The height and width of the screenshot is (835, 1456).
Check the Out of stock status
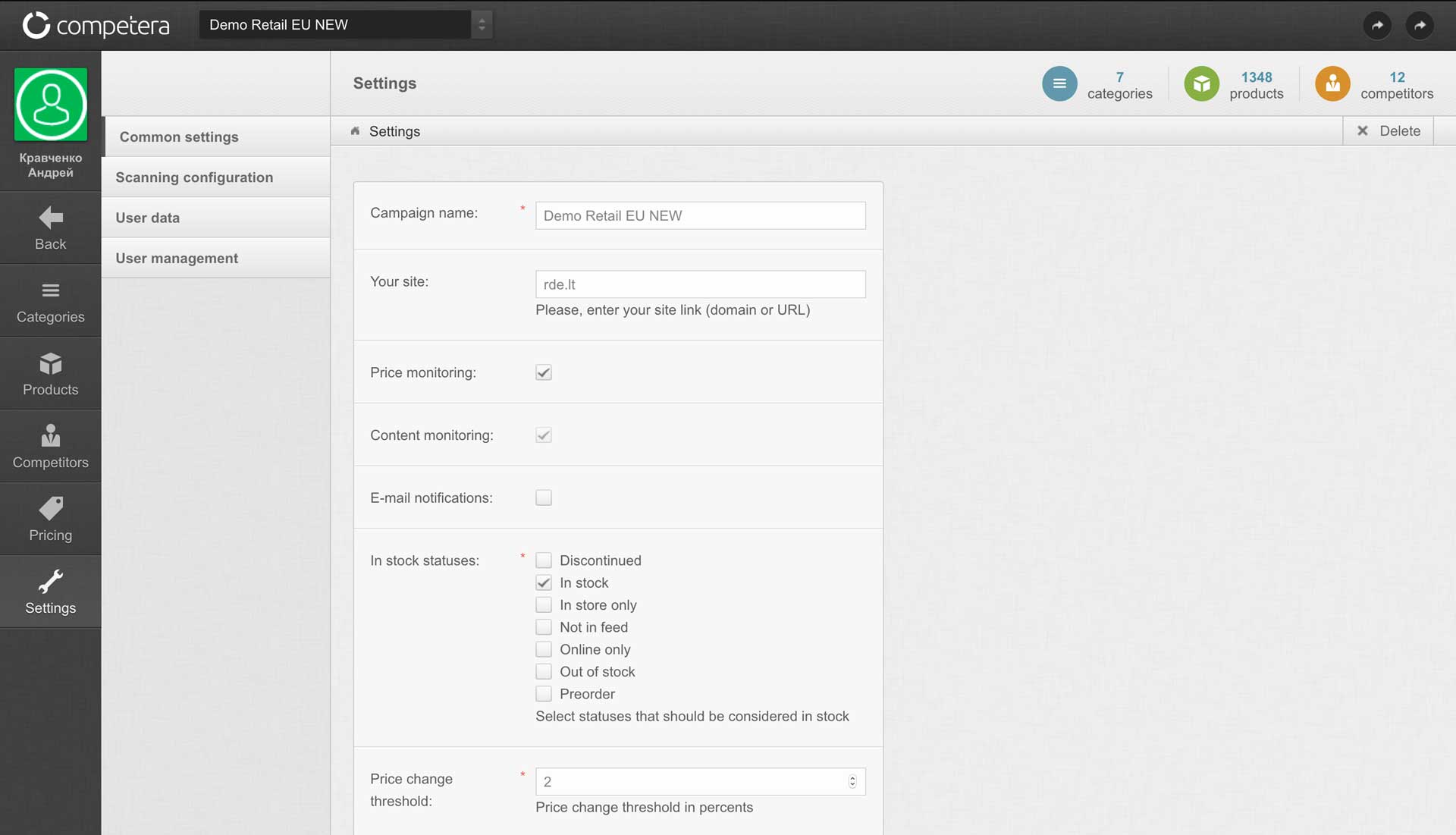click(x=544, y=672)
